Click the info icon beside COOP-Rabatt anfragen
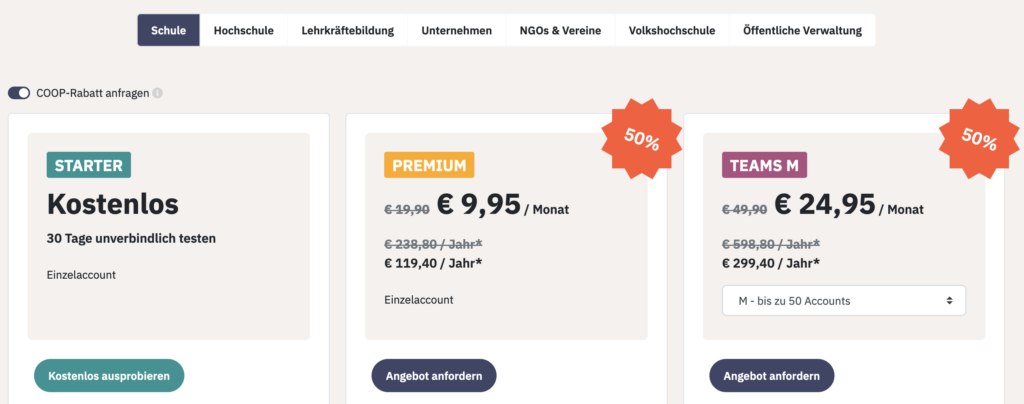The height and width of the screenshot is (404, 1024). tap(157, 93)
